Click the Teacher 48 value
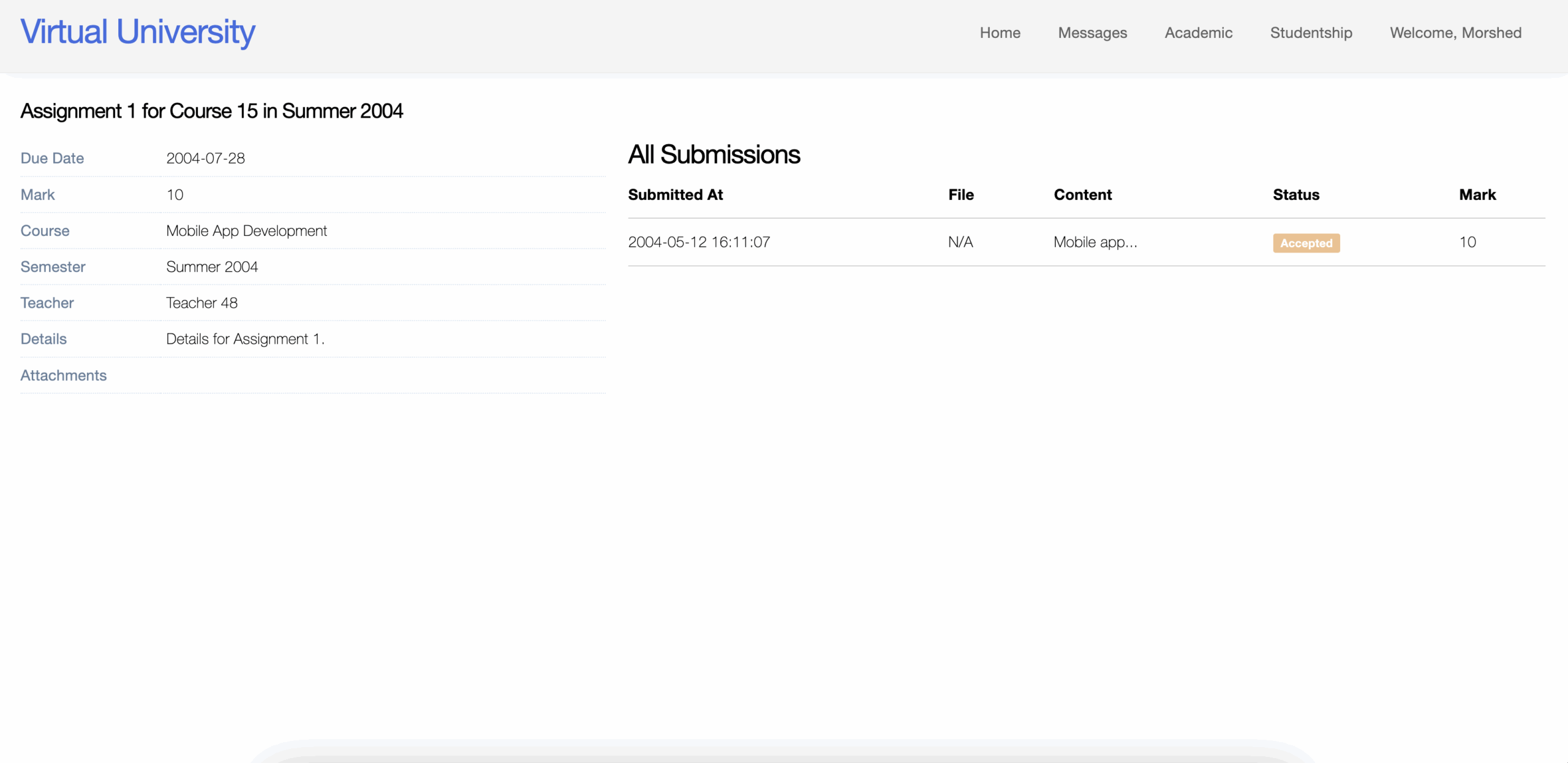The height and width of the screenshot is (763, 1568). 202,303
